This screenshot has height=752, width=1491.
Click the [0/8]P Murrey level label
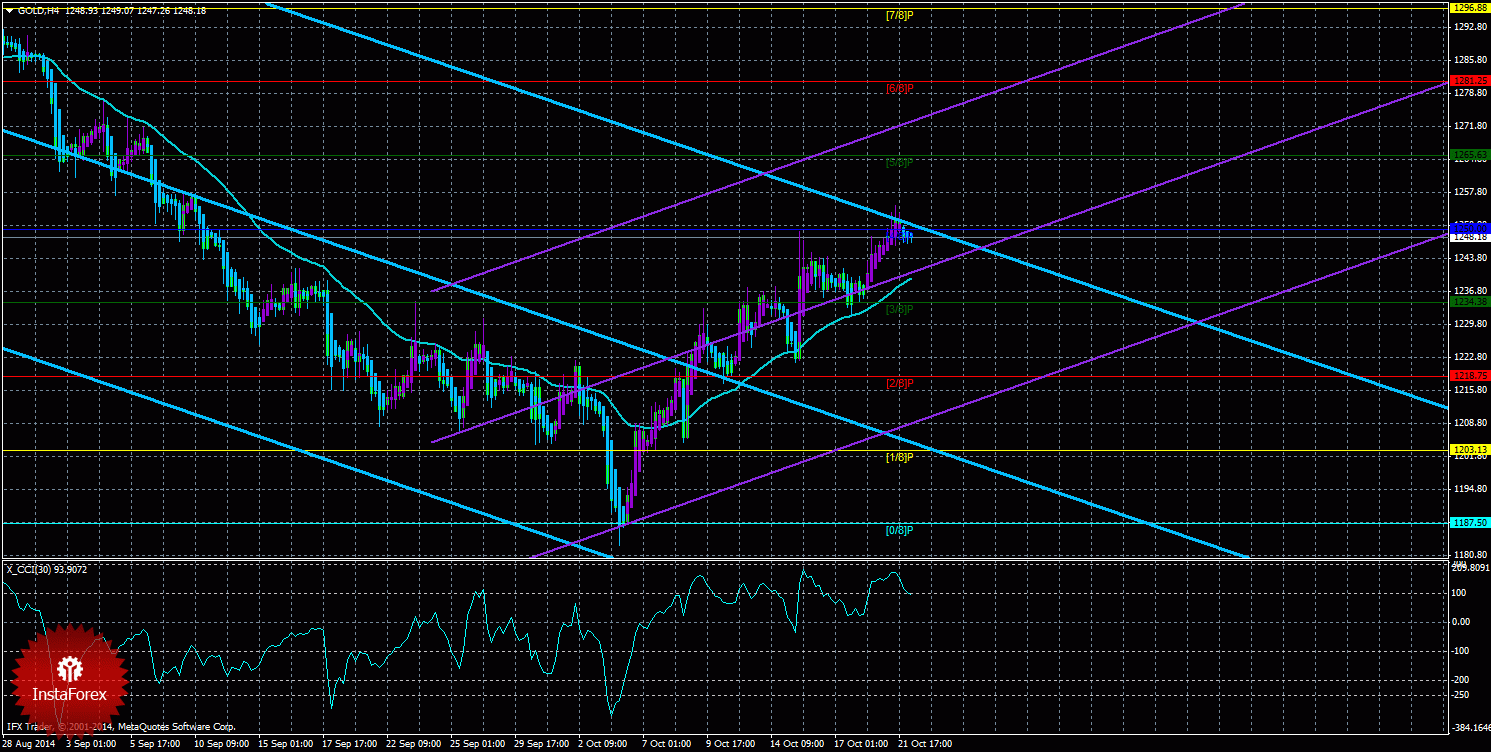(x=900, y=530)
